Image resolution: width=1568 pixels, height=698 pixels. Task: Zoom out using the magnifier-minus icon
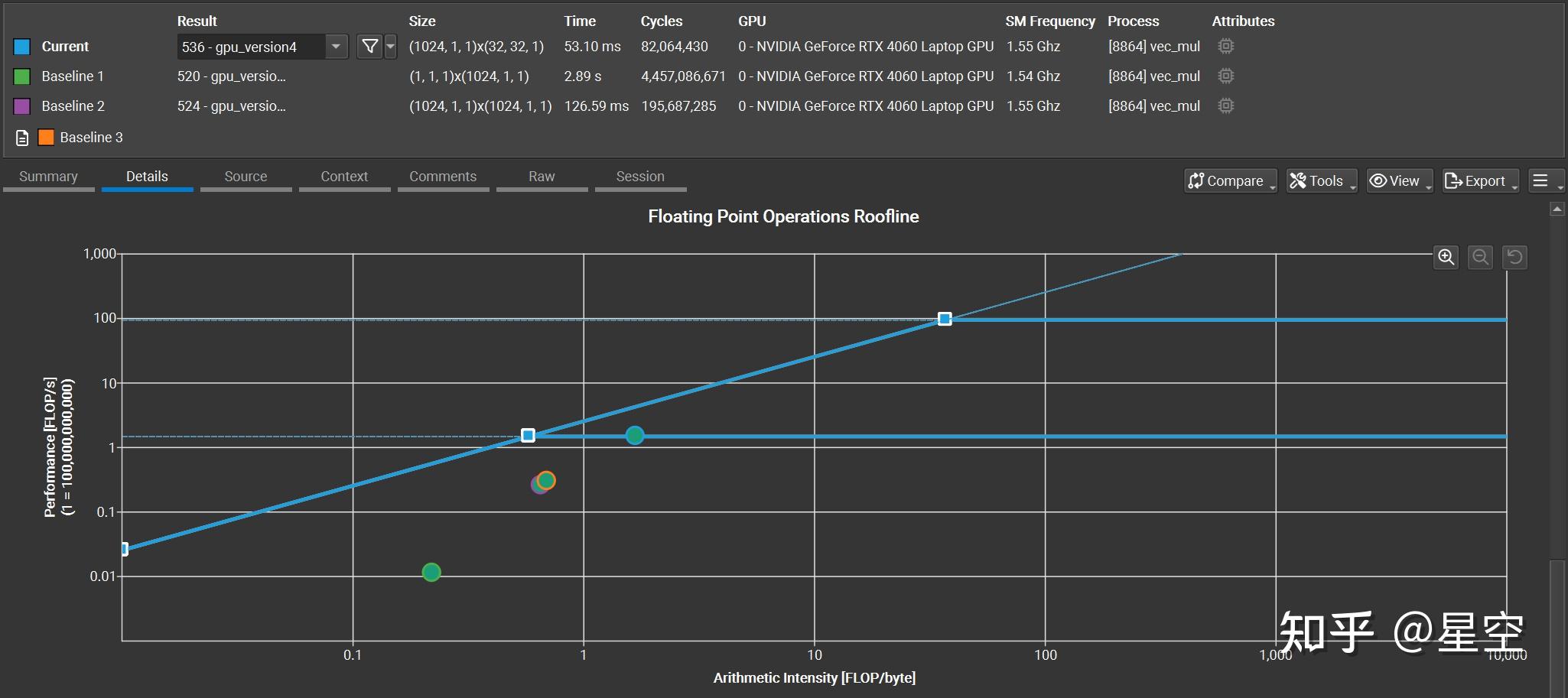tap(1480, 258)
